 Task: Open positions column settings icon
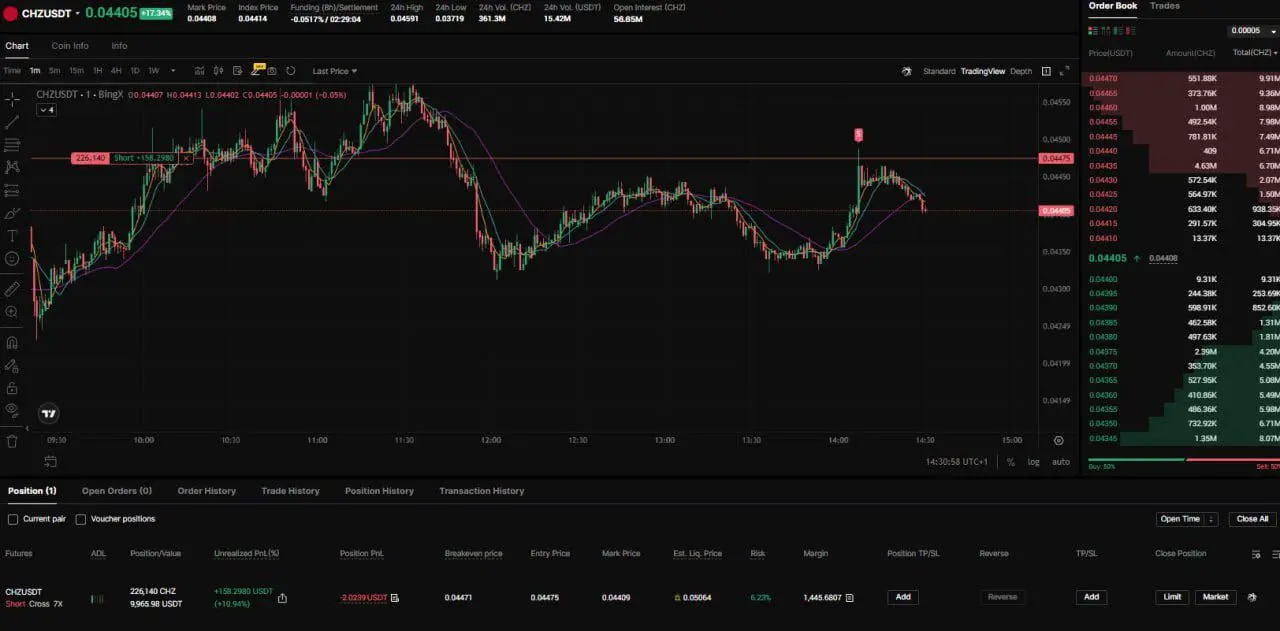(1257, 554)
